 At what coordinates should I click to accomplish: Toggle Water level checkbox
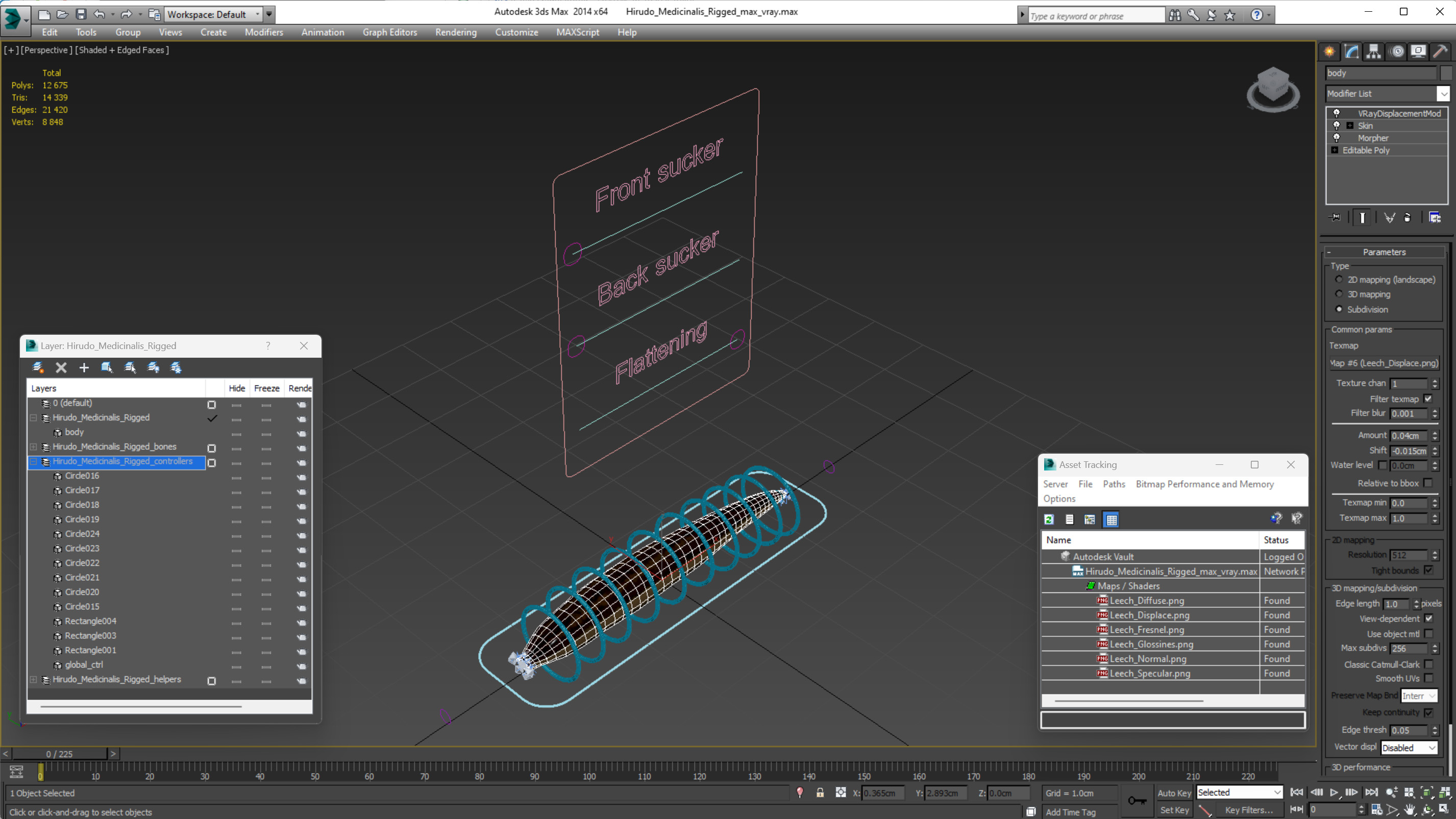coord(1383,465)
